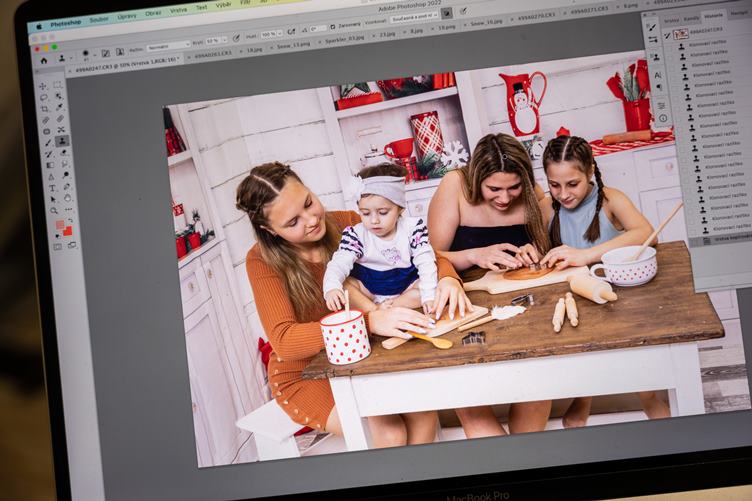Image resolution: width=752 pixels, height=501 pixels.
Task: Open the Vrstva menu
Action: 178,10
